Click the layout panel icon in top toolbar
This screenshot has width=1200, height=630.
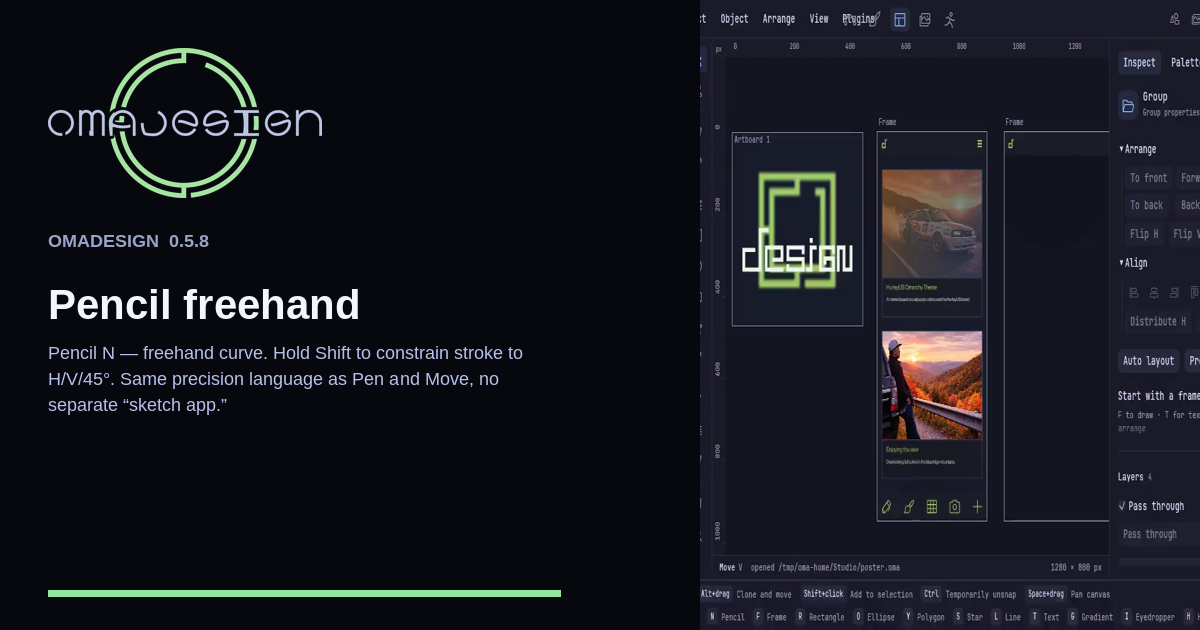click(900, 19)
